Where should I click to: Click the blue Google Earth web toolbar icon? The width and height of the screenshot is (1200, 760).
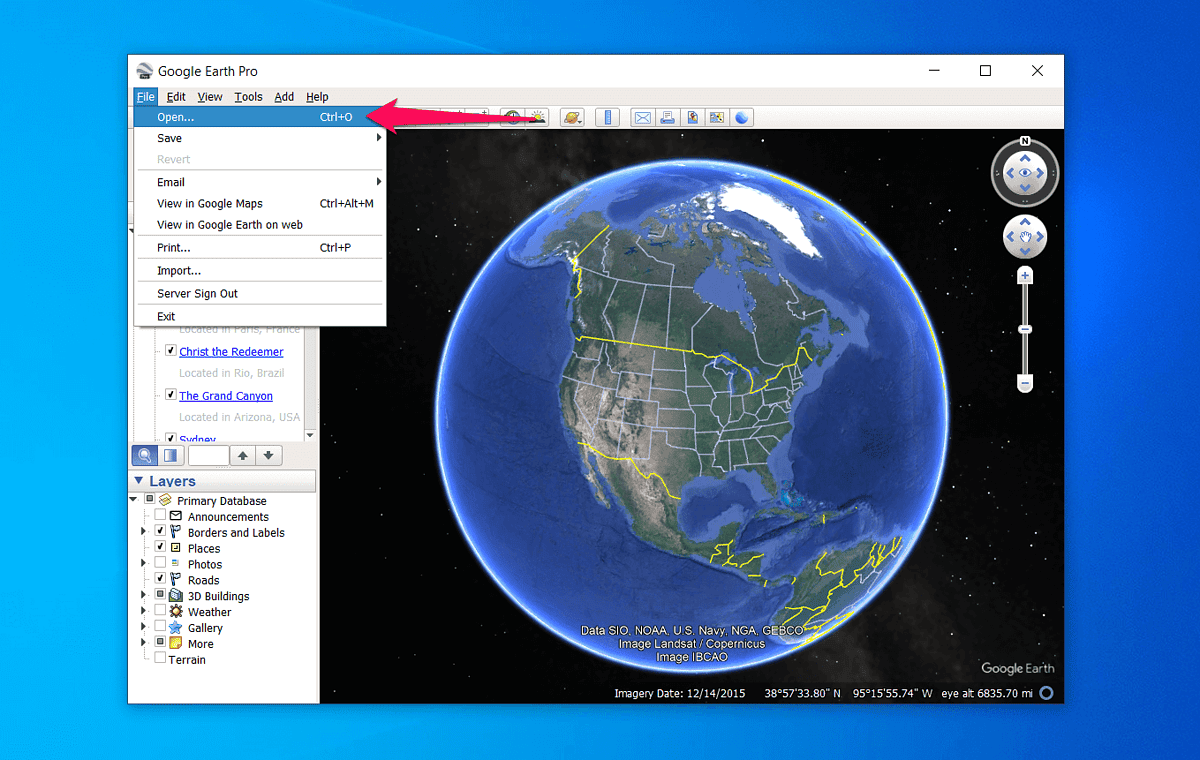point(742,118)
